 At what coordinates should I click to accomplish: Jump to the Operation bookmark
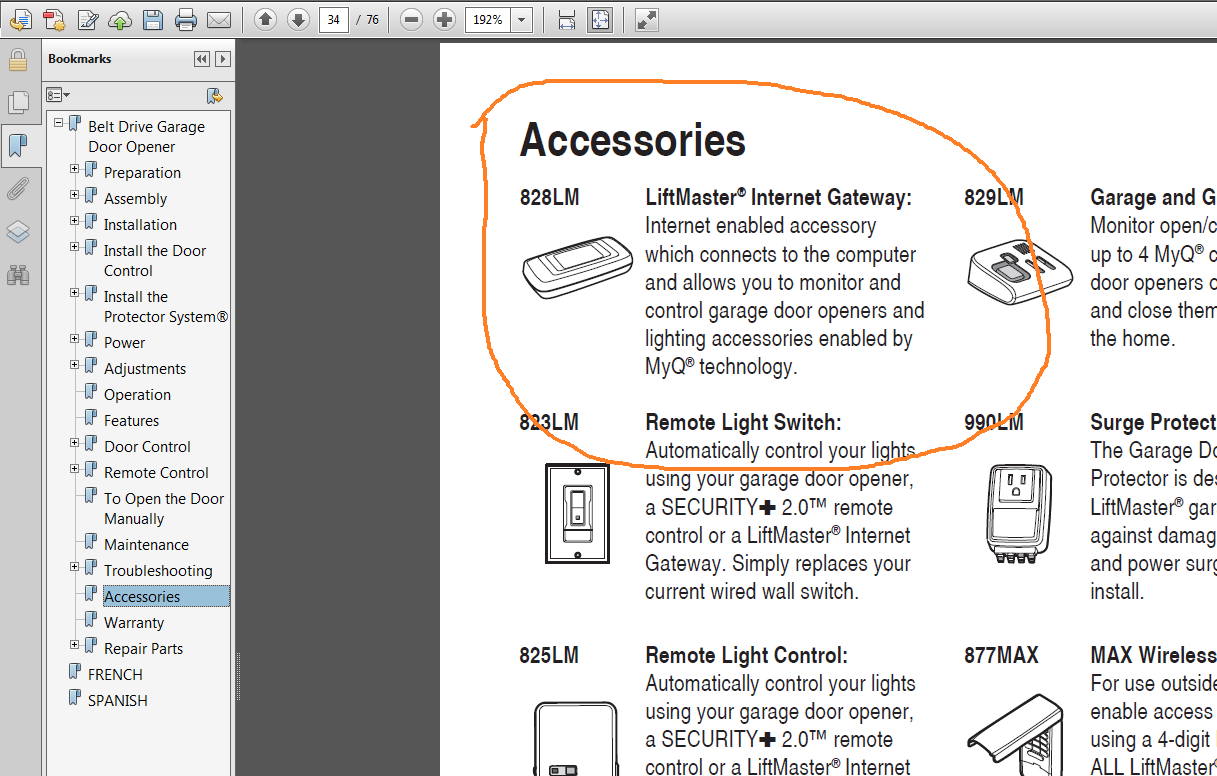tap(137, 395)
